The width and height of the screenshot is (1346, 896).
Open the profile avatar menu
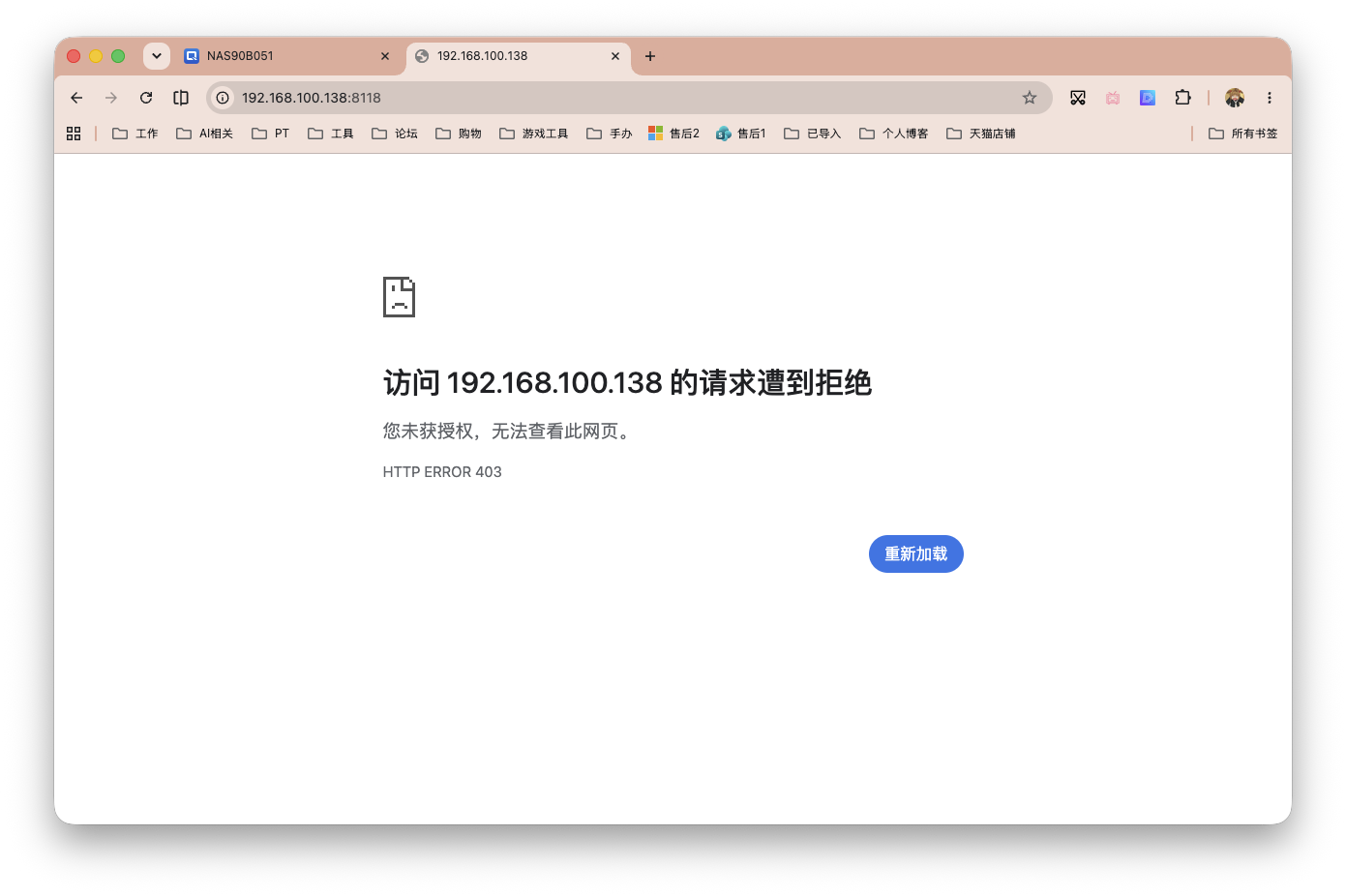(1235, 98)
